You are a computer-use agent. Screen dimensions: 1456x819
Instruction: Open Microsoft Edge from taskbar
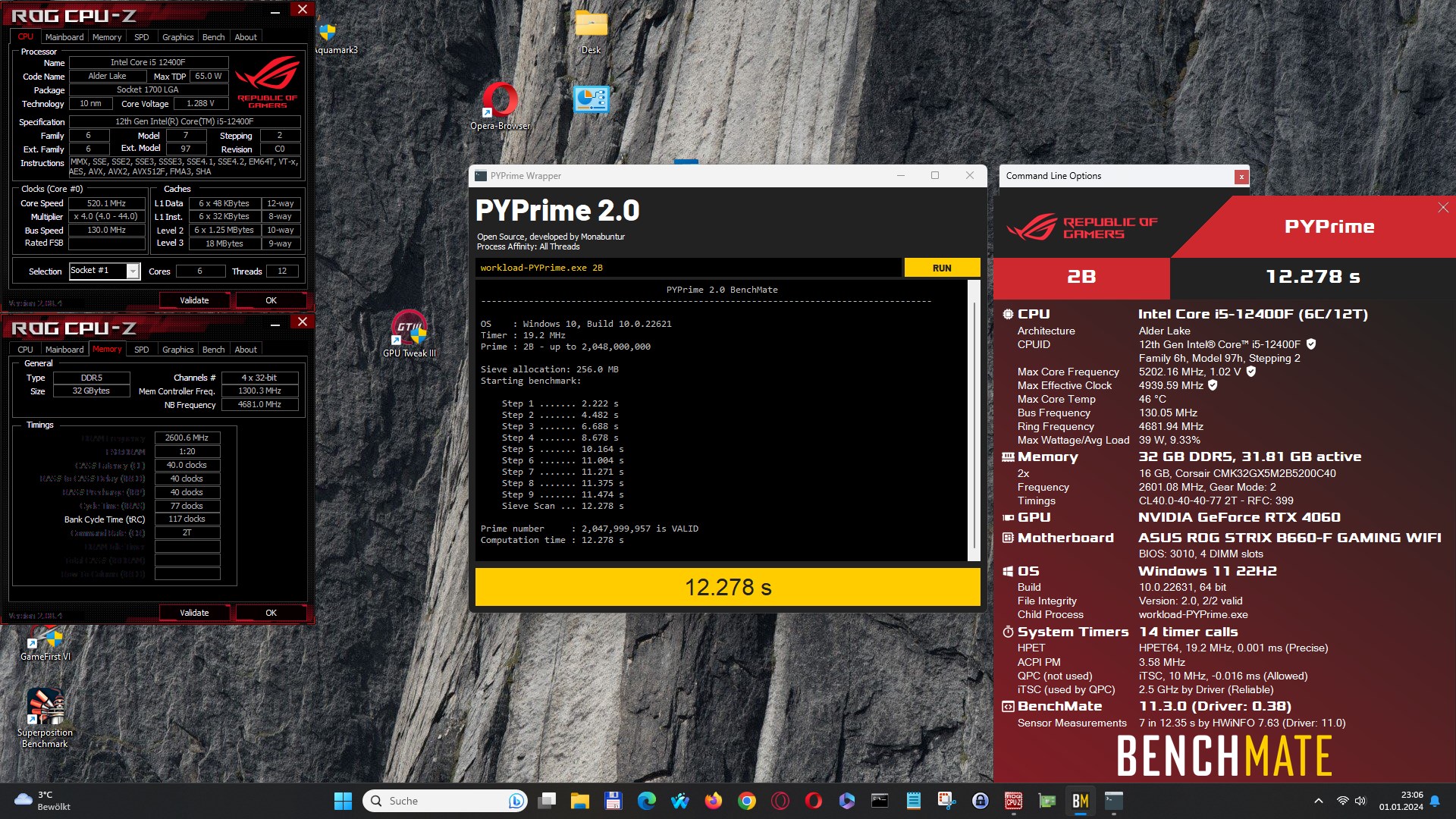[x=647, y=801]
